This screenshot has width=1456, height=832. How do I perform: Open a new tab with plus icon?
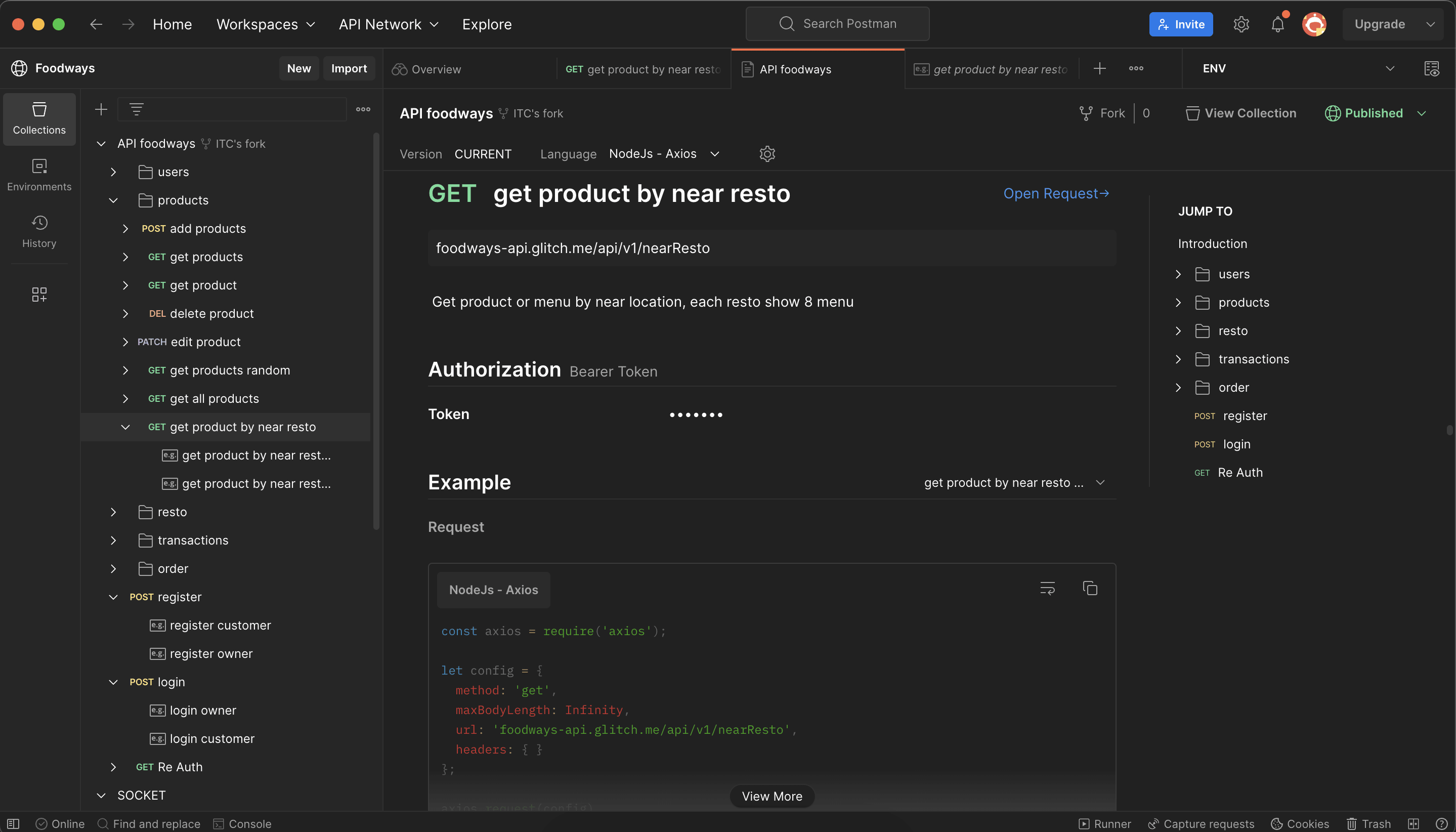[x=1099, y=68]
